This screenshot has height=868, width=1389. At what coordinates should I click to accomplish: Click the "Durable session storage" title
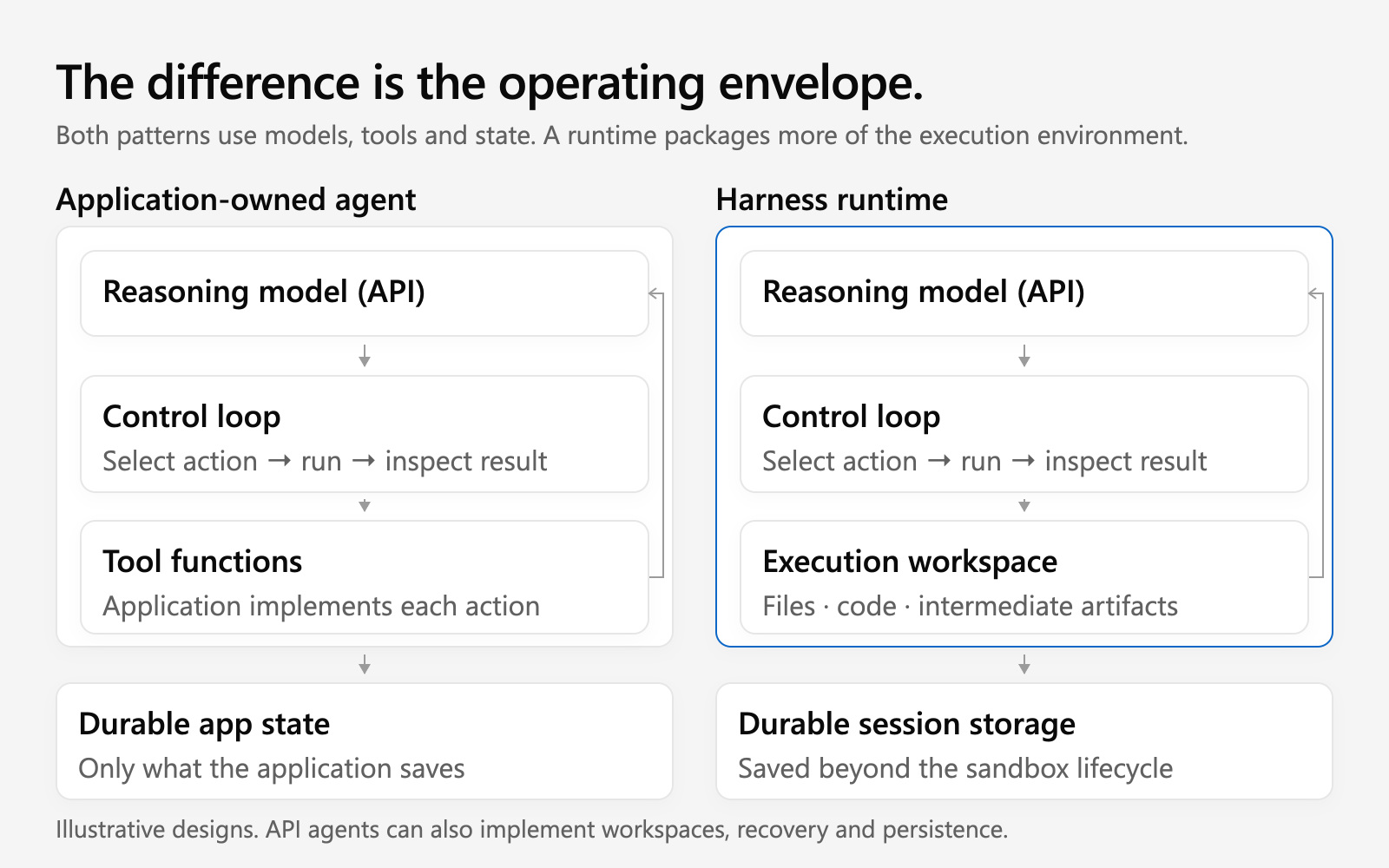pos(906,725)
